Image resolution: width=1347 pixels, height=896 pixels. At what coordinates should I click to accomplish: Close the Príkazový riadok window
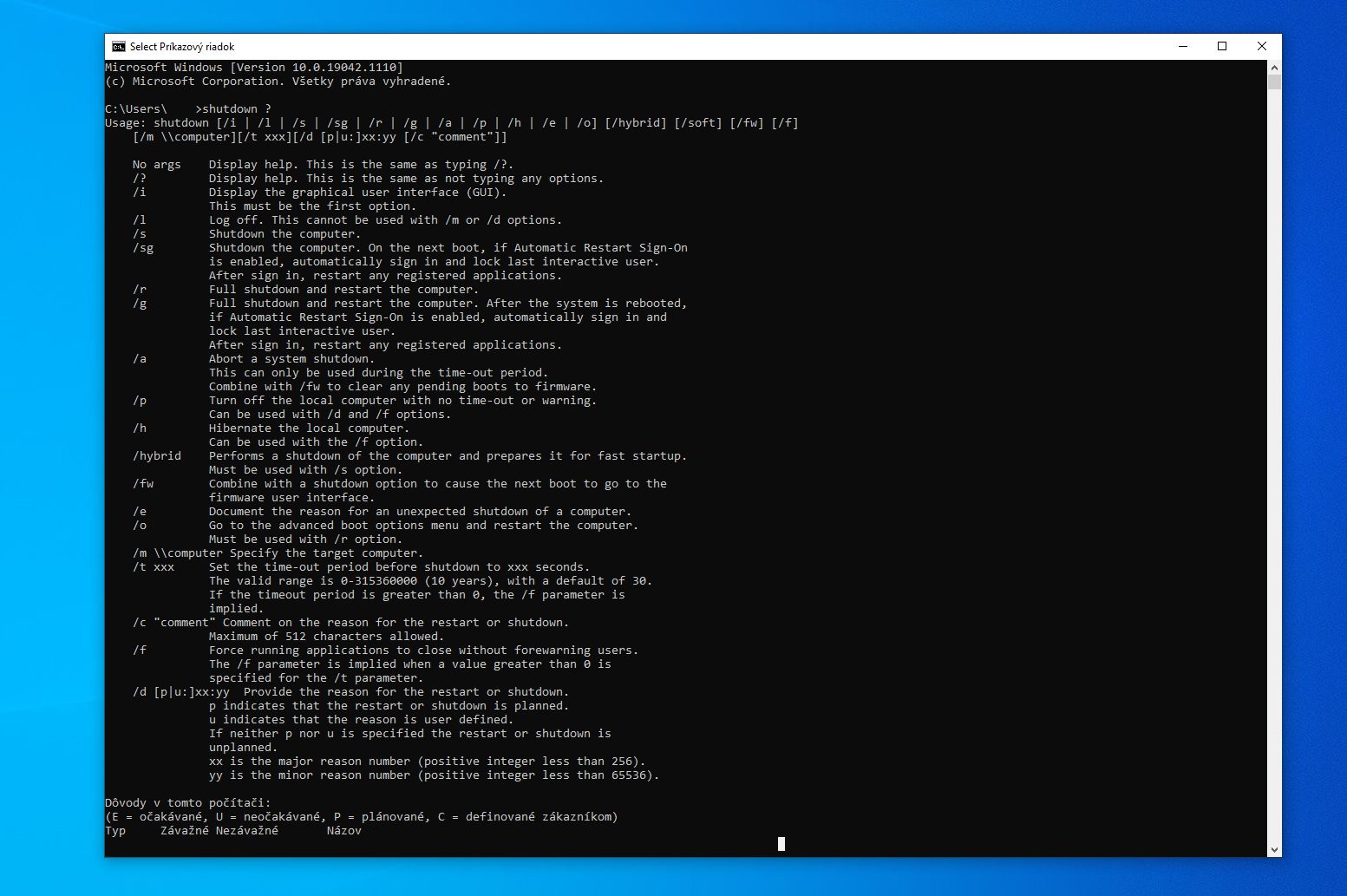tap(1262, 47)
